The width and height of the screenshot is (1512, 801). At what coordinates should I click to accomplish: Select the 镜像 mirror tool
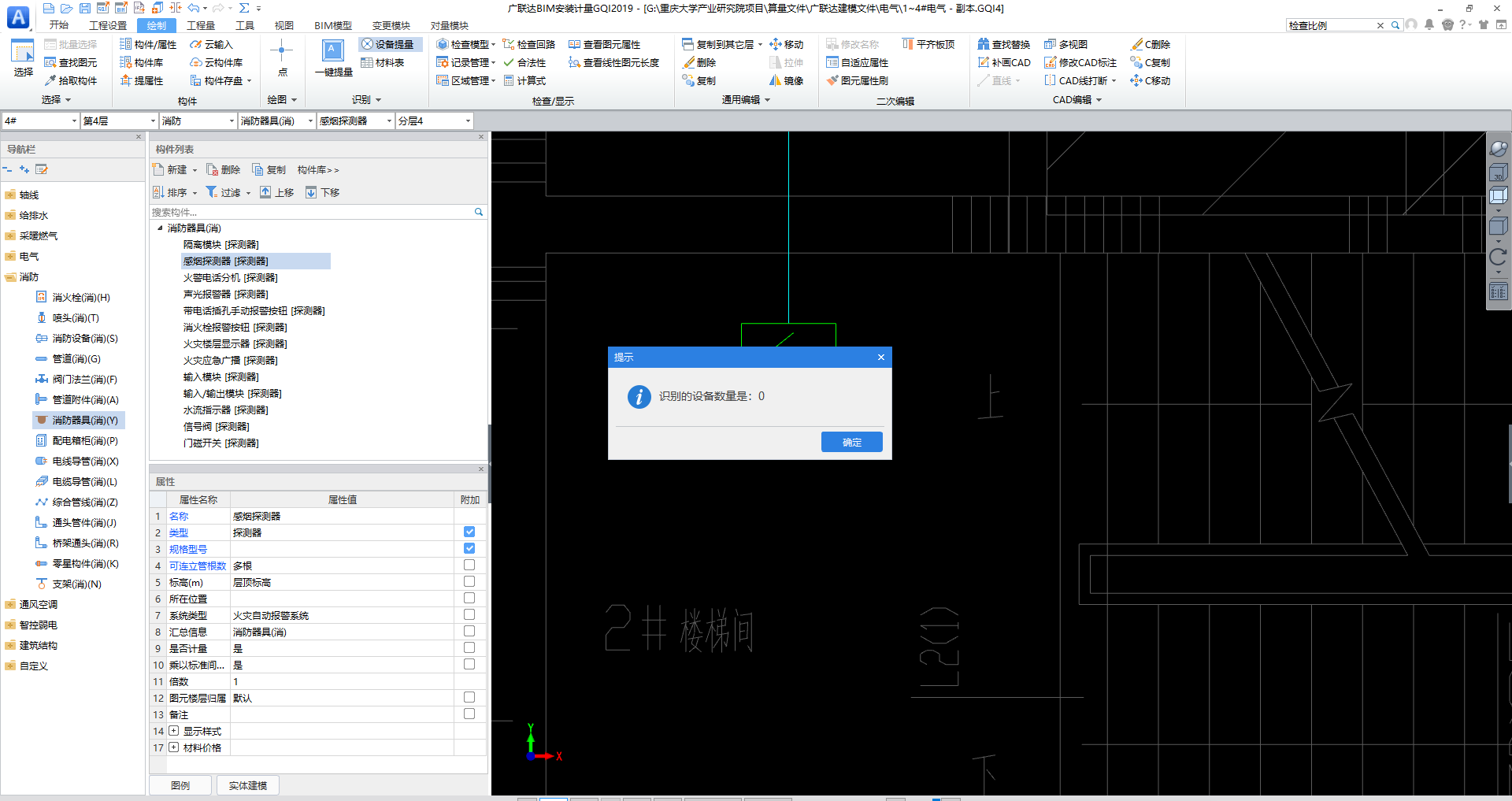coord(787,81)
